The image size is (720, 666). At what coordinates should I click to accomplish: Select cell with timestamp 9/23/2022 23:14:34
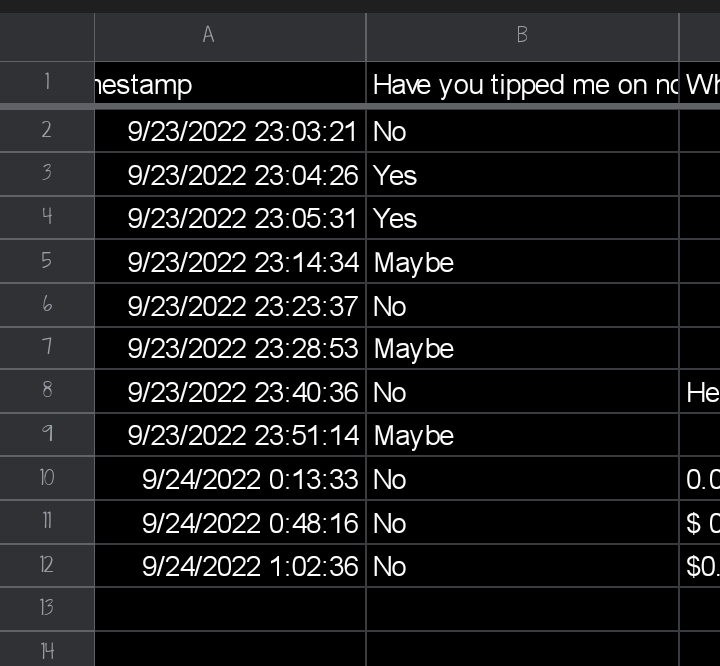pyautogui.click(x=230, y=261)
